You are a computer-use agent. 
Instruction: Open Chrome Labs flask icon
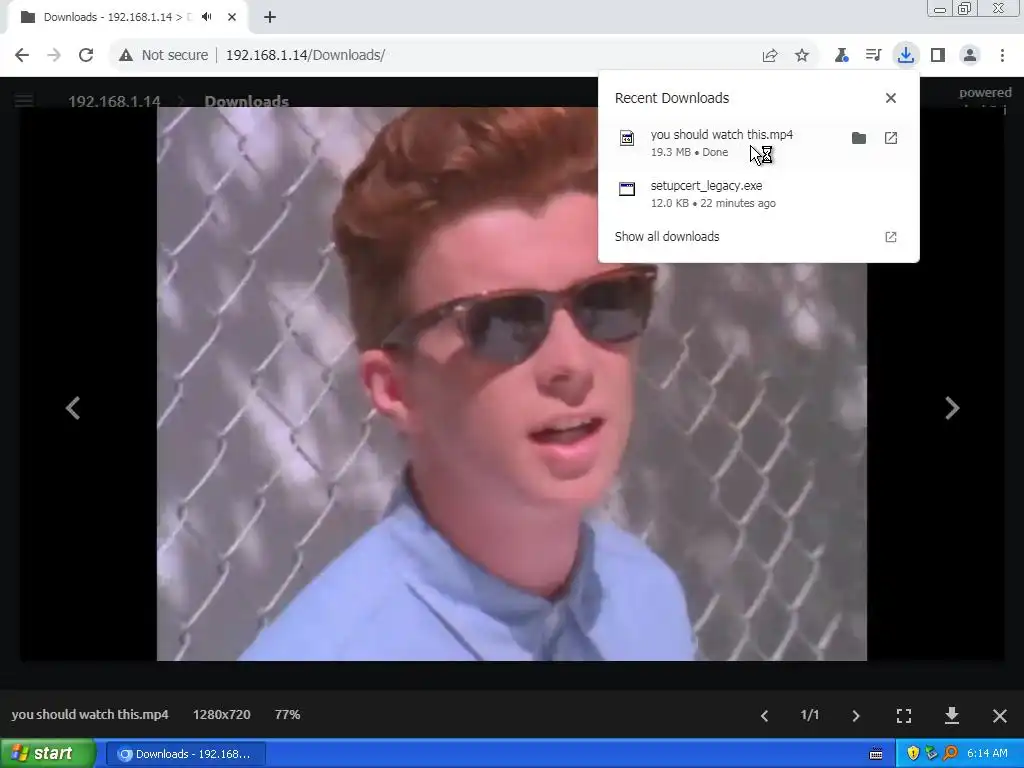click(841, 56)
